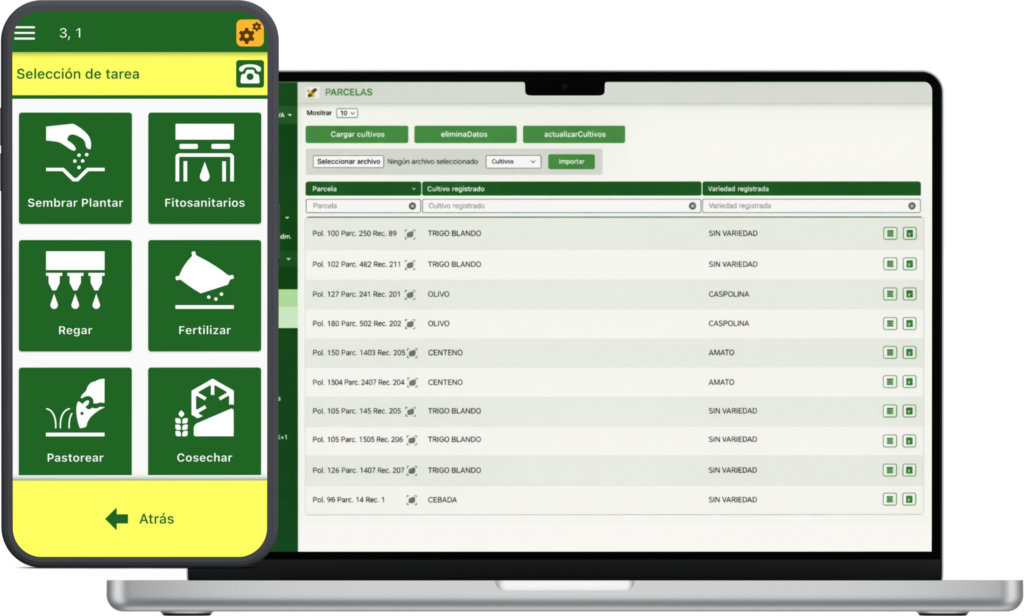Click Seleccionar archivo file chooser
The image size is (1024, 616).
[x=348, y=161]
